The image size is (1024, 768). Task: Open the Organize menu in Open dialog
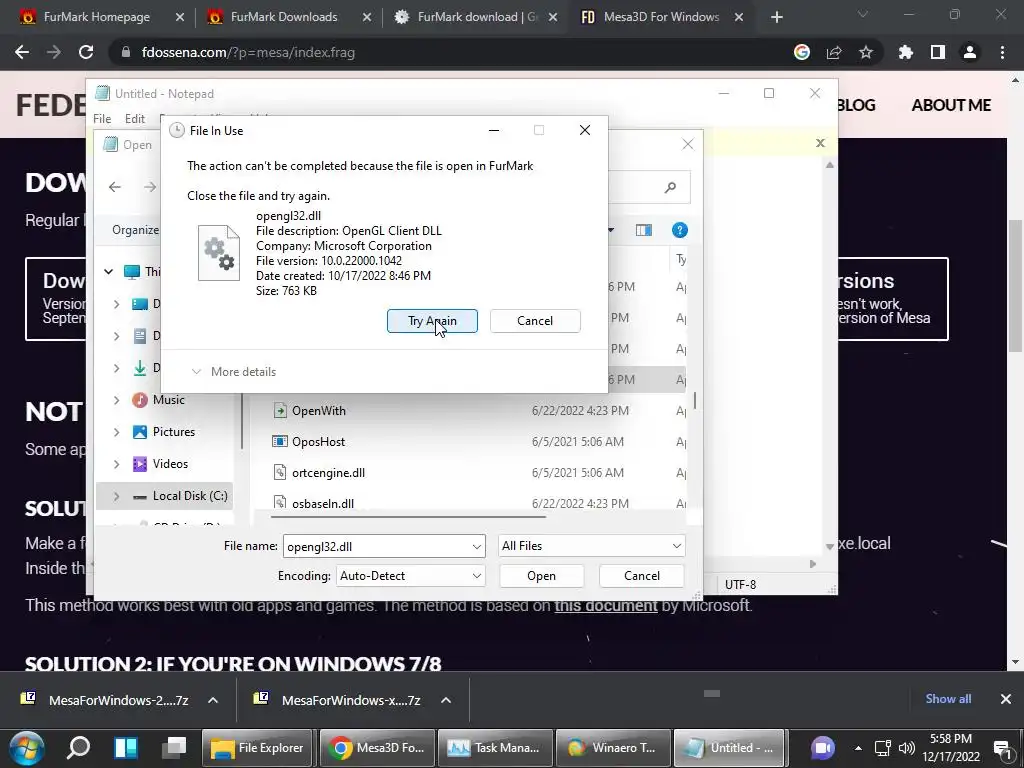(x=135, y=230)
